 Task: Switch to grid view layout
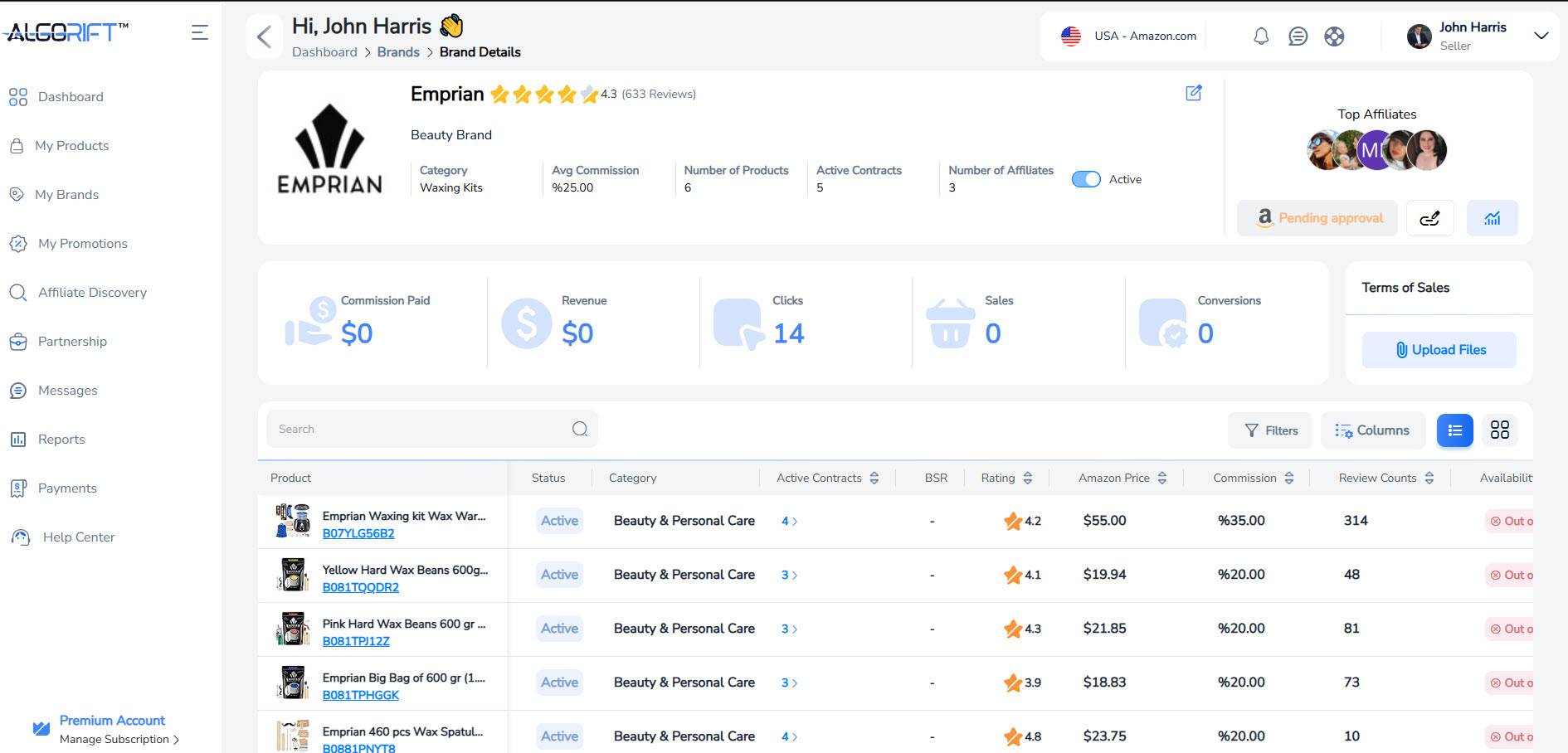1499,430
